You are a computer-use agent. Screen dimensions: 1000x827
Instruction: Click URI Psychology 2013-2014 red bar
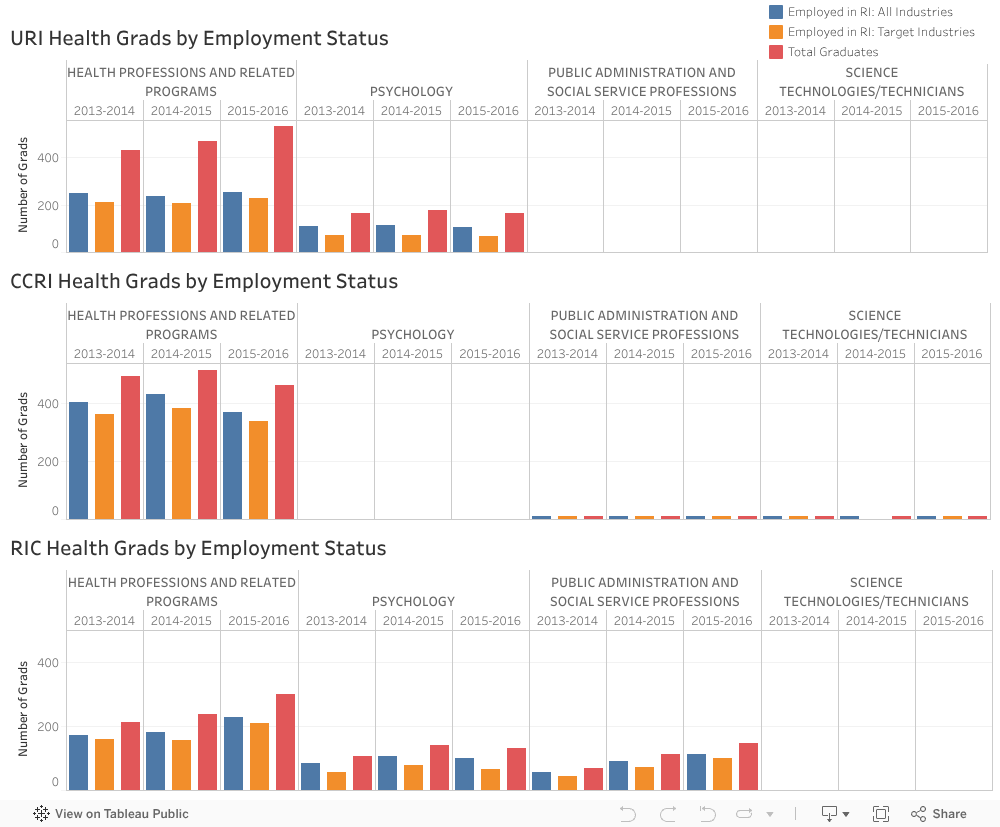click(x=360, y=232)
